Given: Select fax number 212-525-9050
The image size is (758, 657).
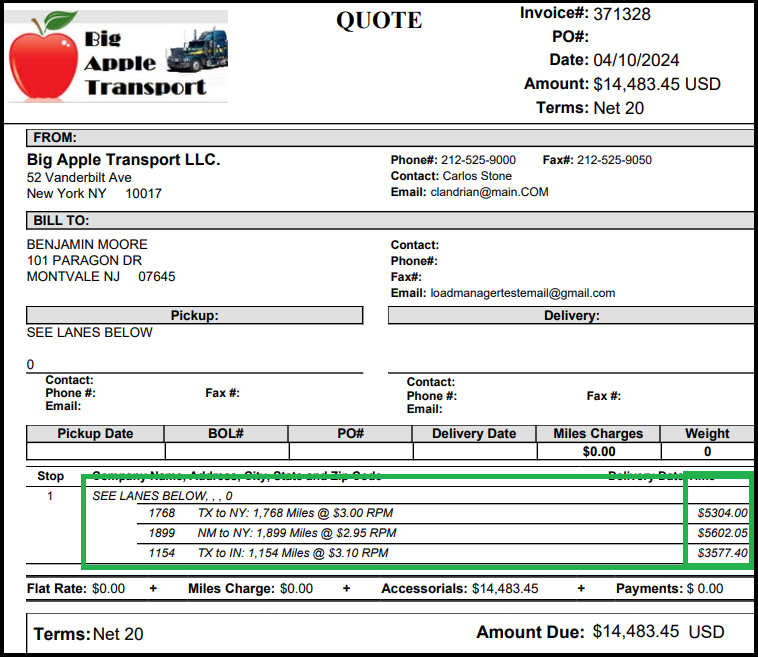Looking at the screenshot, I should coord(614,160).
